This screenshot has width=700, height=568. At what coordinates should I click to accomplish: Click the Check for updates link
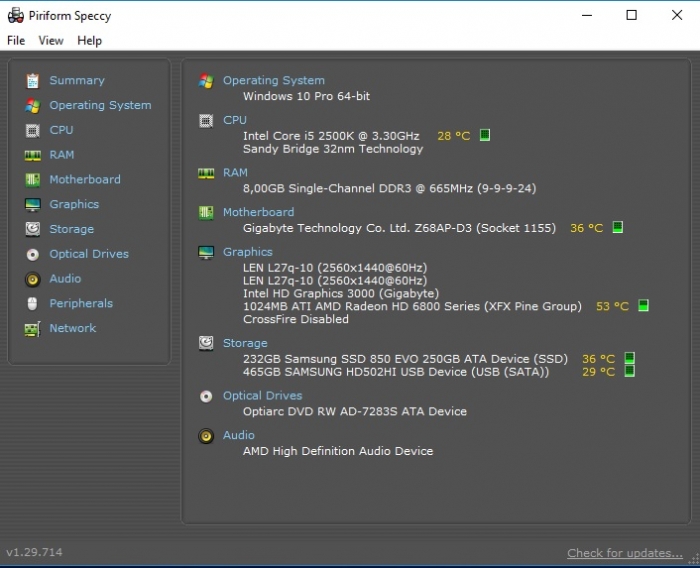tap(625, 553)
